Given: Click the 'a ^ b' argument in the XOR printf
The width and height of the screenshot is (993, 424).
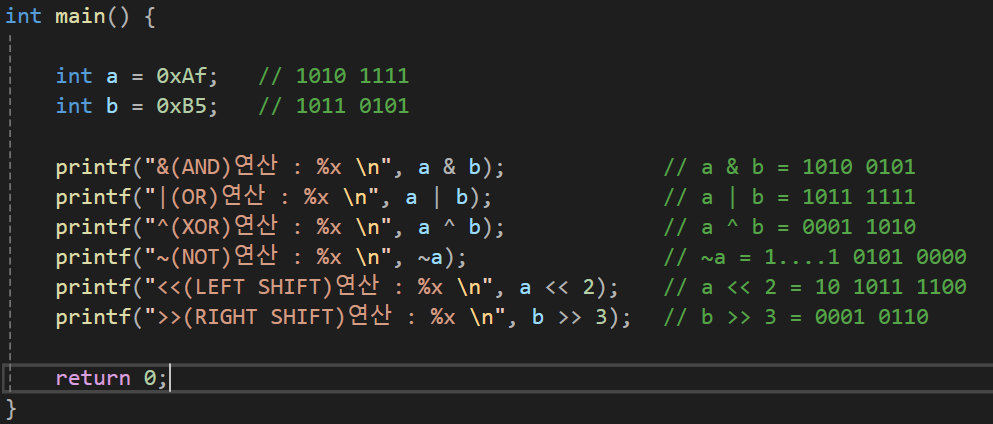Looking at the screenshot, I should click(x=450, y=227).
